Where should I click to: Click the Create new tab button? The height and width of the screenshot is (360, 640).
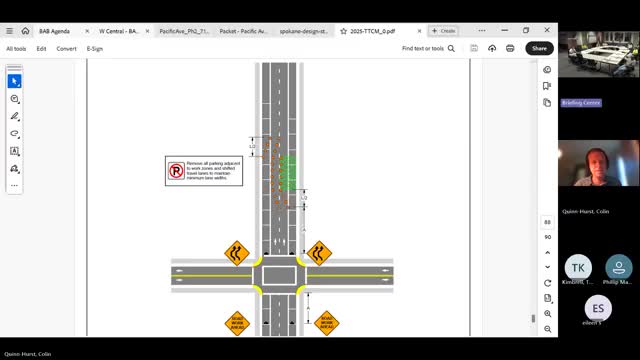coord(443,31)
